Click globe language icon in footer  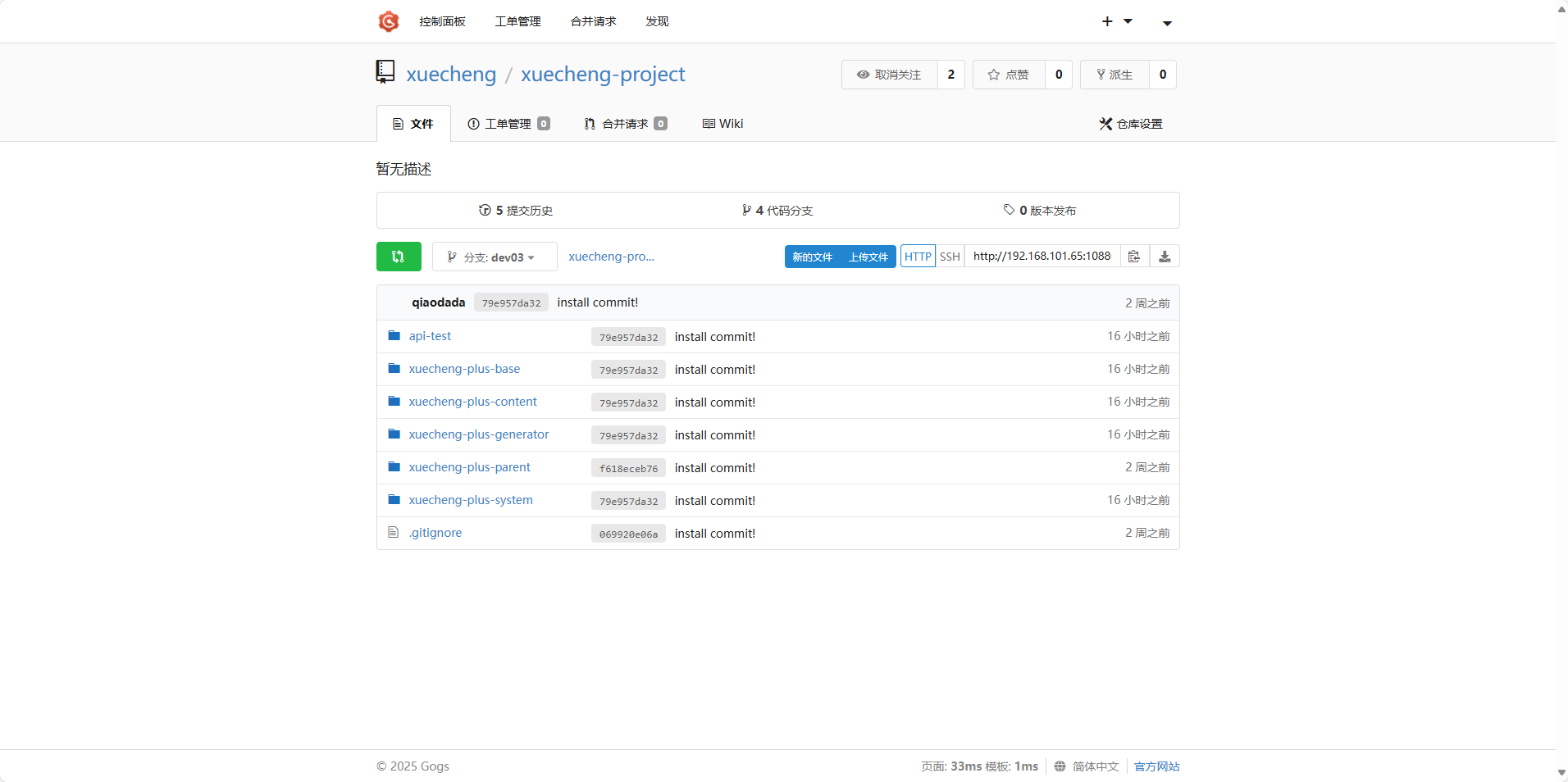[x=1060, y=766]
